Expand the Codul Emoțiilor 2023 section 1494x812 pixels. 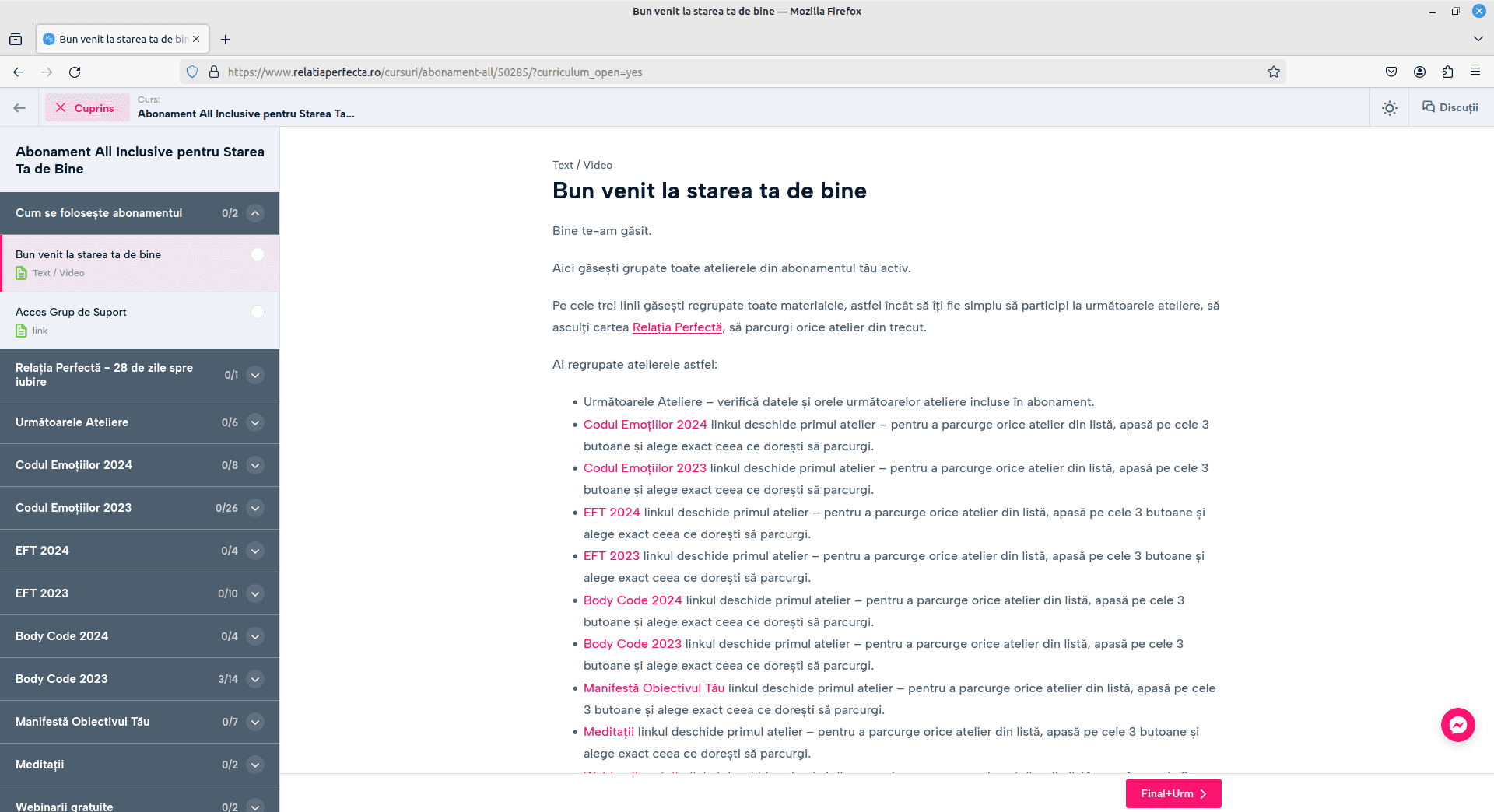pyautogui.click(x=255, y=508)
